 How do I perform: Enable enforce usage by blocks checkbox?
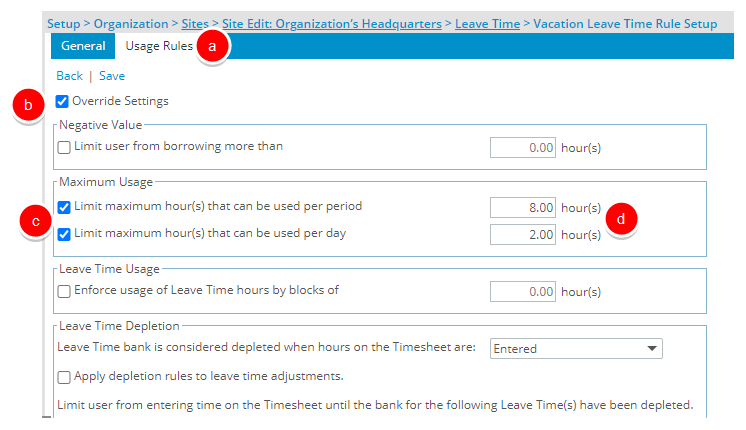pos(64,291)
